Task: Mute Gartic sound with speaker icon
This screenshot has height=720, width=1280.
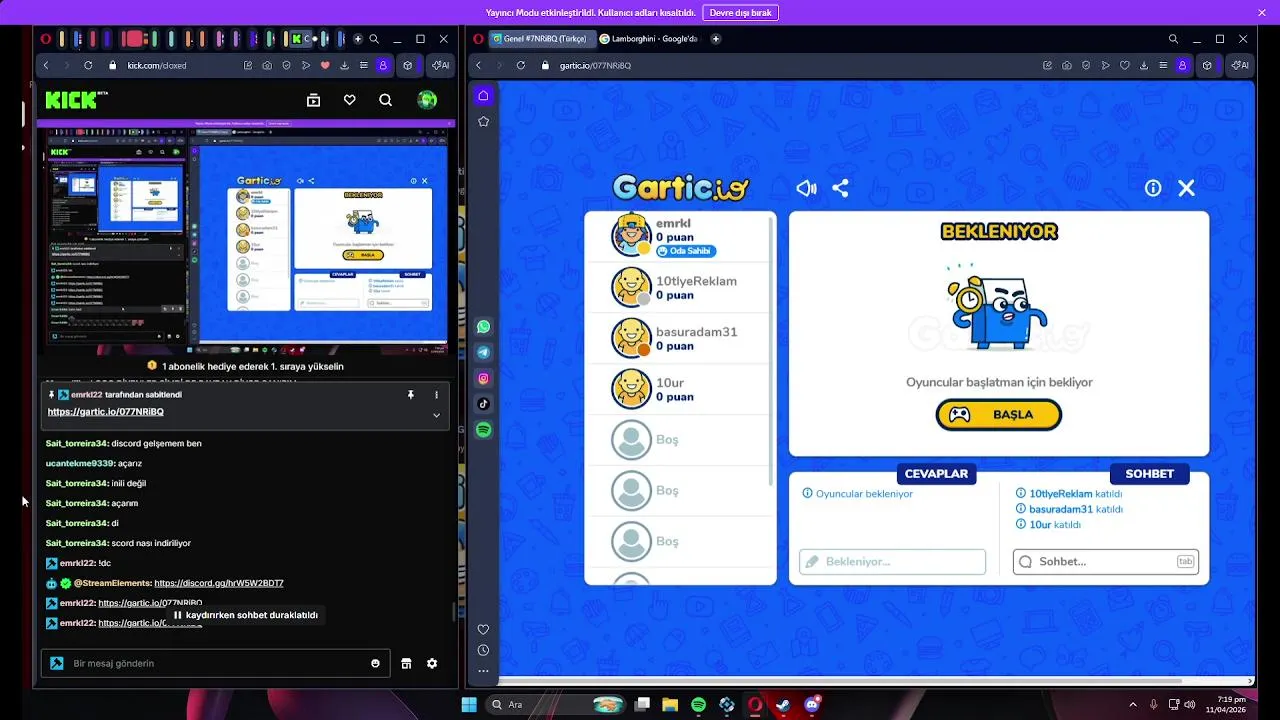Action: 806,188
